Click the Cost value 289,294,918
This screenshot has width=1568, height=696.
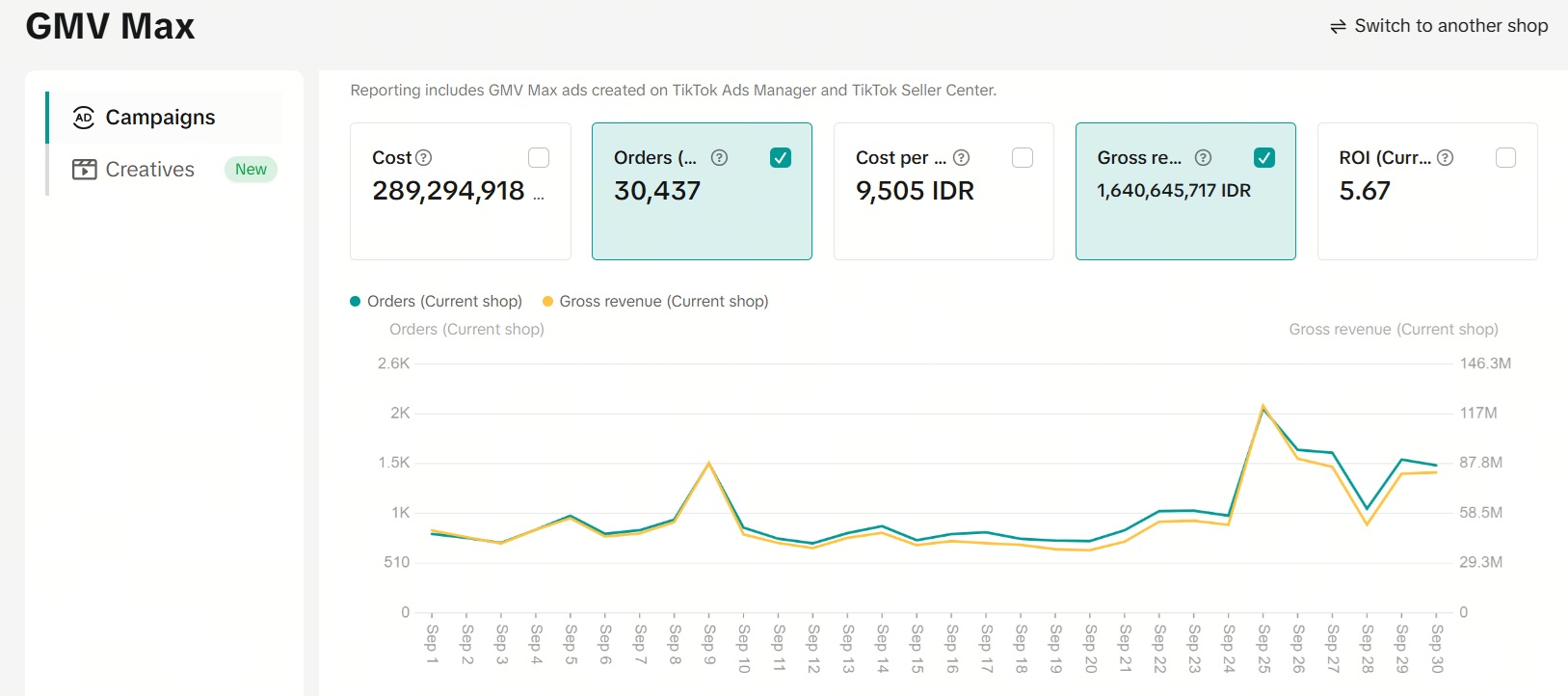(x=449, y=191)
